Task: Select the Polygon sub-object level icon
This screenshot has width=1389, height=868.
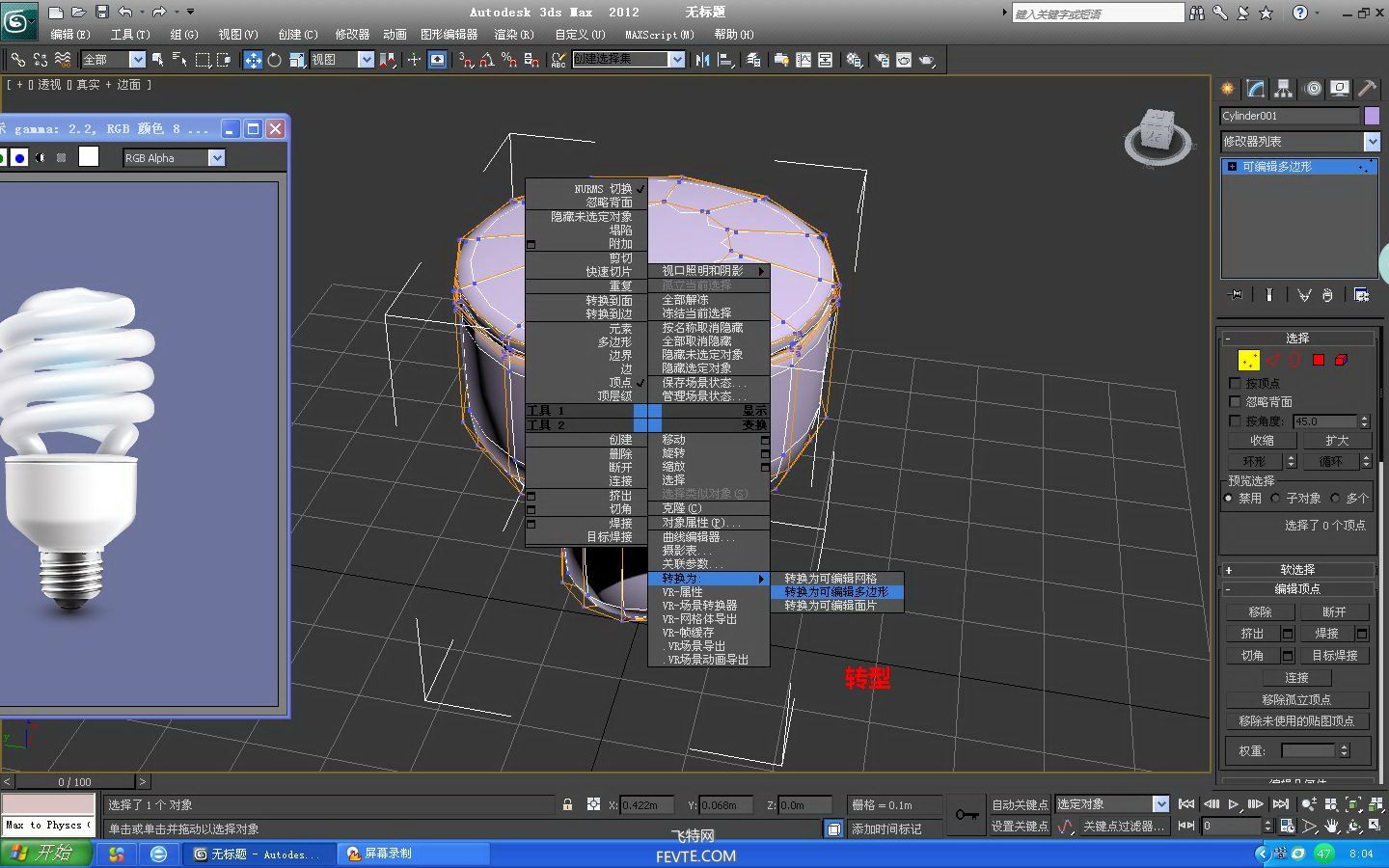Action: [x=1319, y=360]
